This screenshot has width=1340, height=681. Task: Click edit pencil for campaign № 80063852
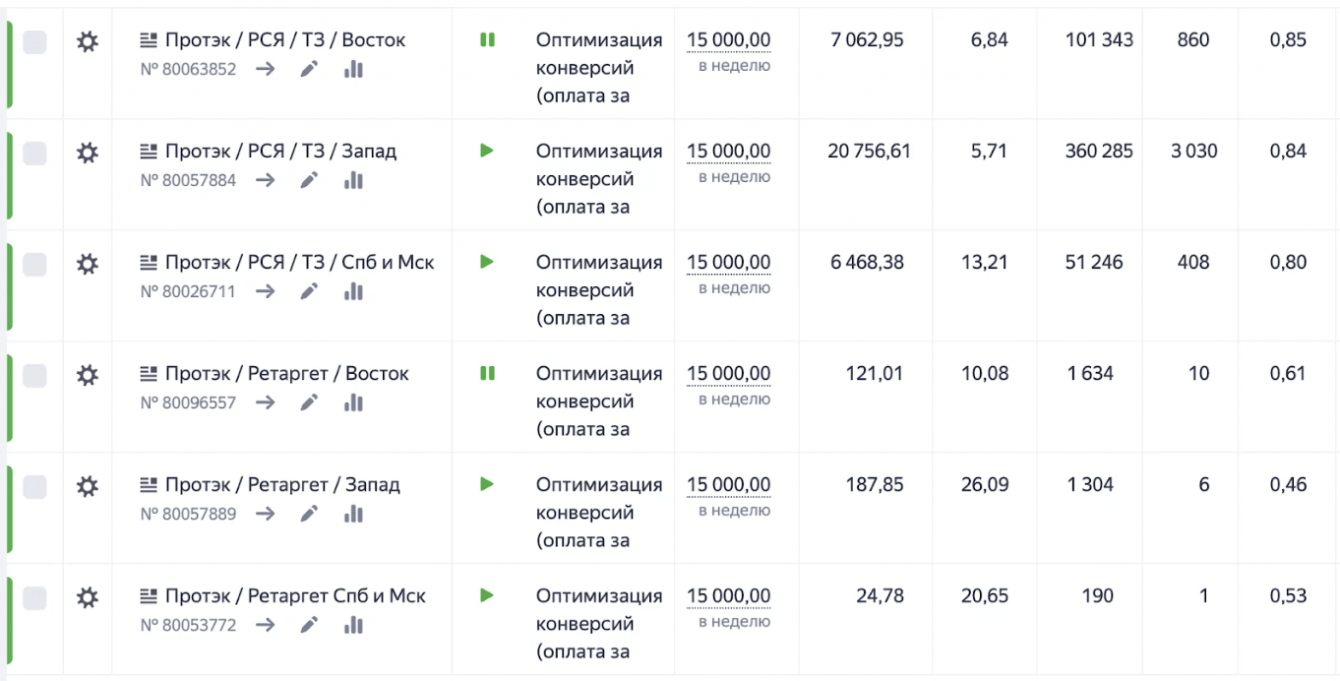click(x=309, y=70)
